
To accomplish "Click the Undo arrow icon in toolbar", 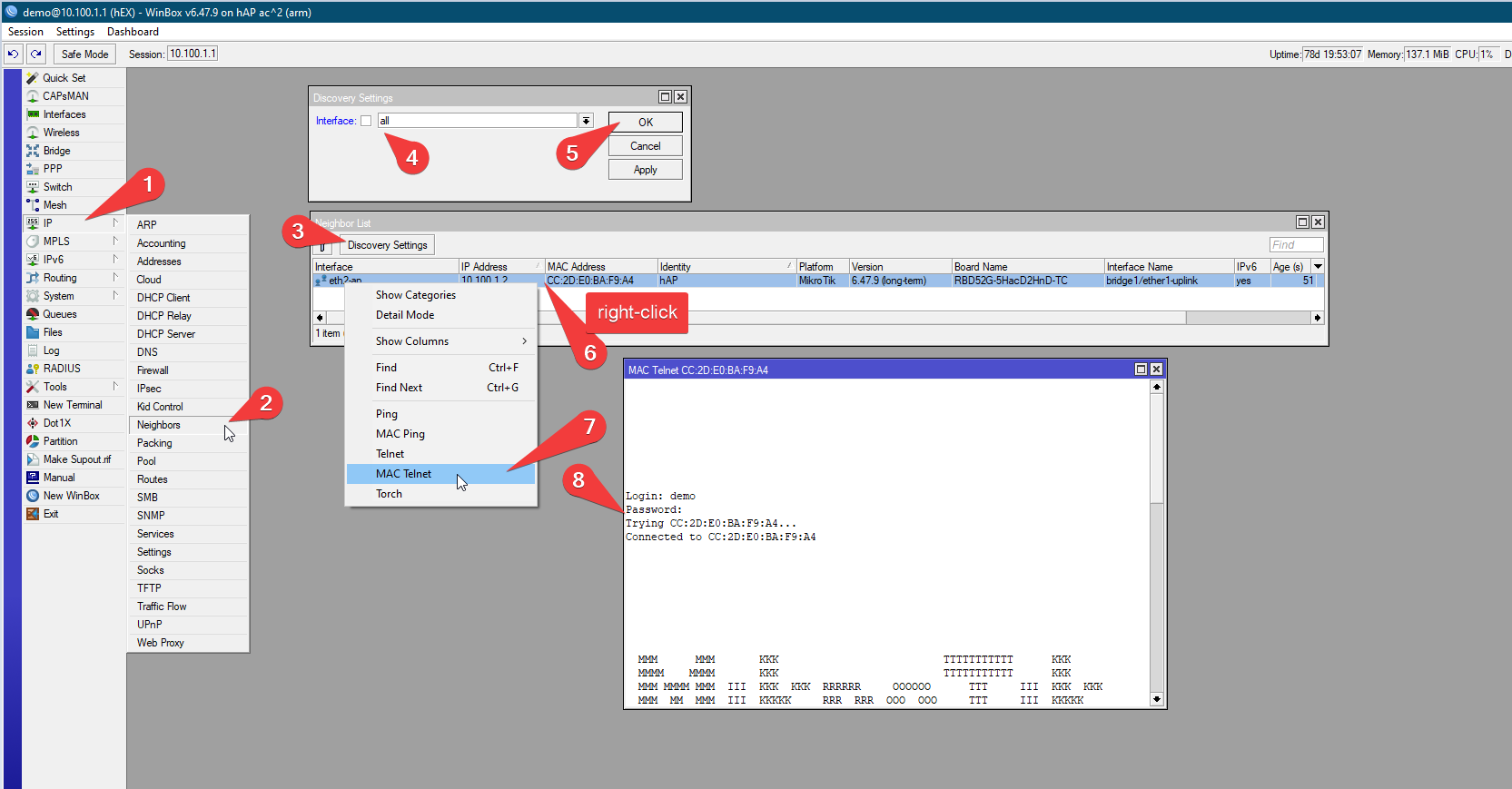I will click(x=14, y=54).
